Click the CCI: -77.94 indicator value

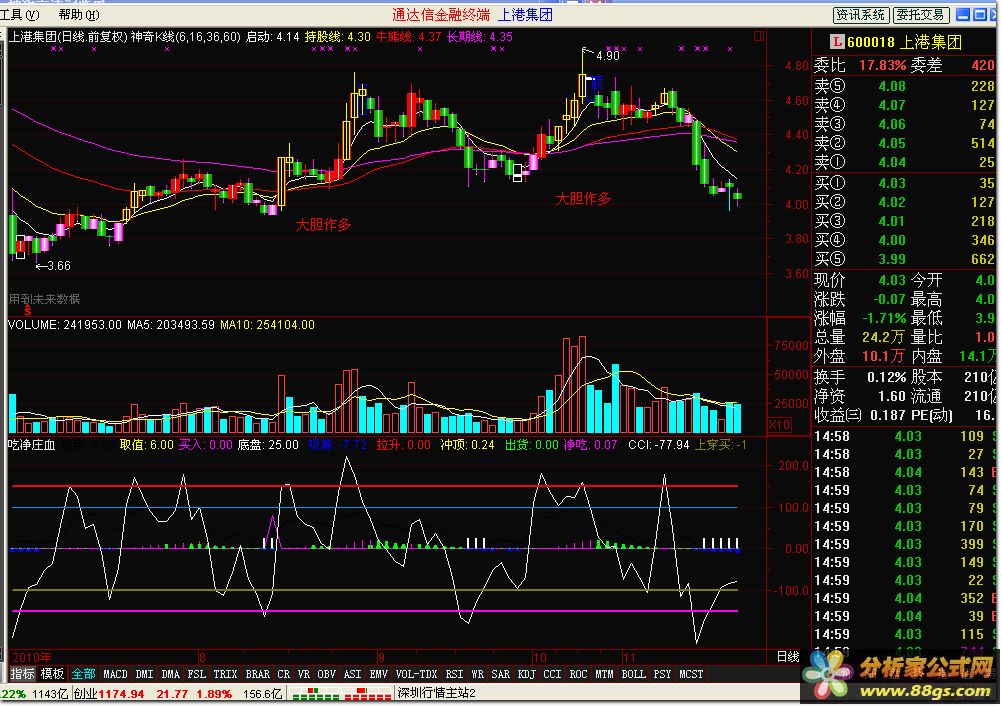pos(659,445)
